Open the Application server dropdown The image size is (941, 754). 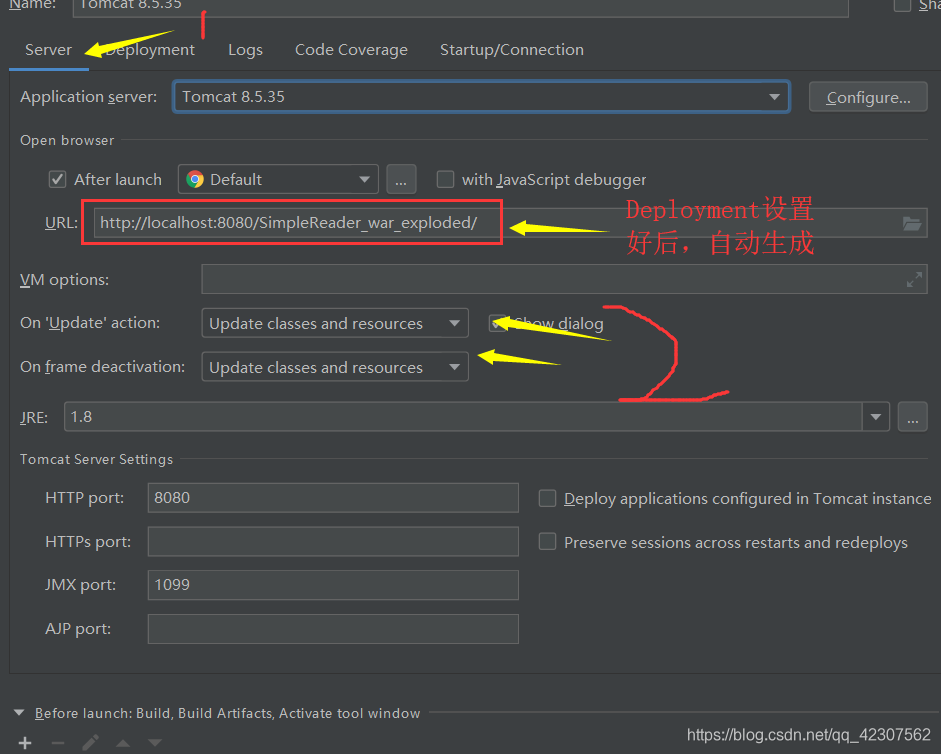click(481, 97)
